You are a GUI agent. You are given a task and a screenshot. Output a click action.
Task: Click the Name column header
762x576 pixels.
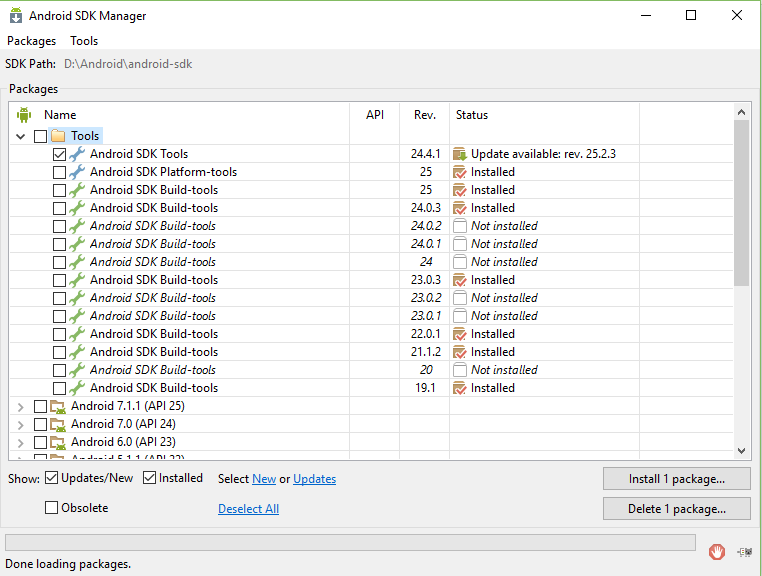60,115
